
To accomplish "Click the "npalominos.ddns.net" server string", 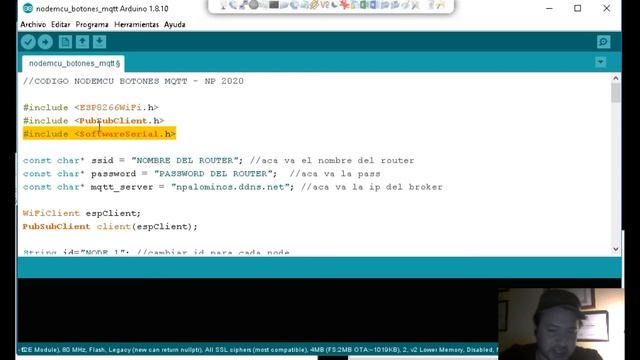I will pyautogui.click(x=232, y=187).
